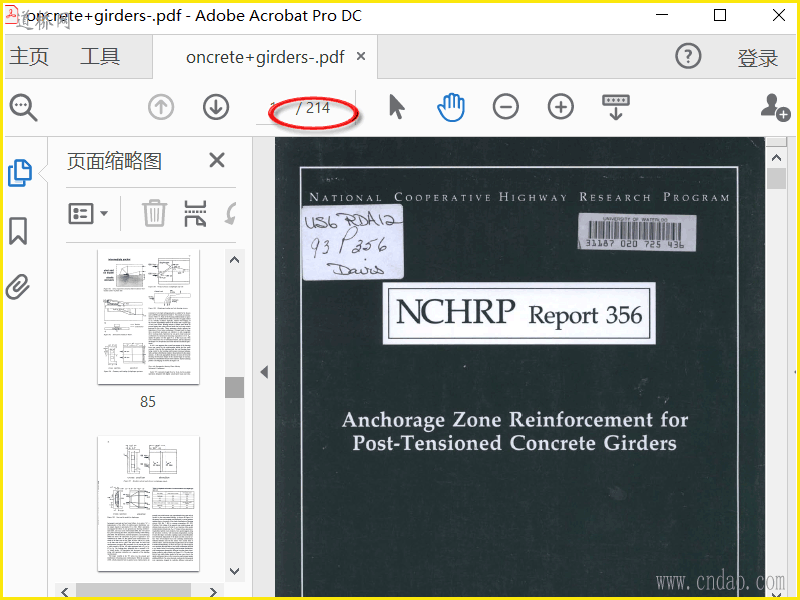800x600 pixels.
Task: Click the print/extract pages icon
Action: click(x=195, y=213)
